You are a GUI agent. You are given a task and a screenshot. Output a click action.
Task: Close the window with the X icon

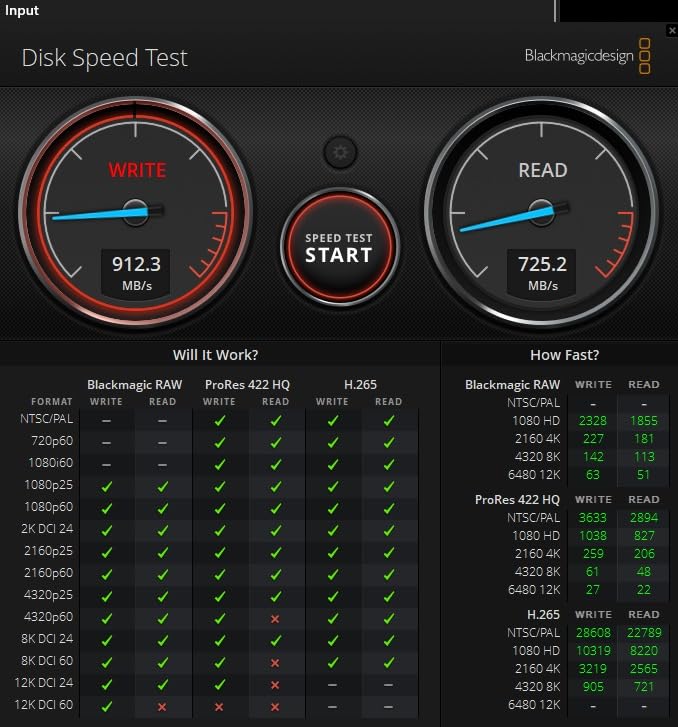click(x=672, y=31)
